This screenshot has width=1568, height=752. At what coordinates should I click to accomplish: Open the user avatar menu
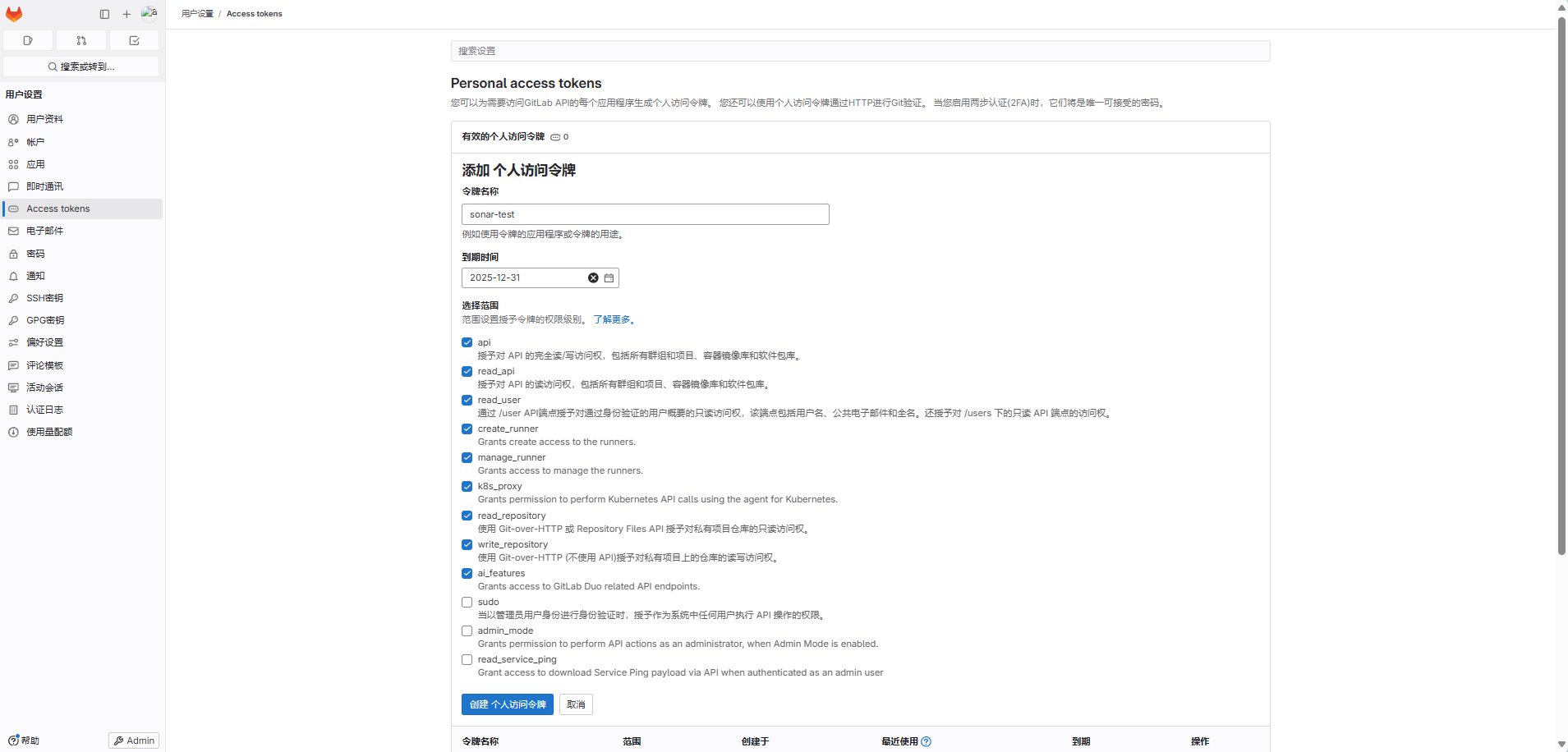coord(149,13)
